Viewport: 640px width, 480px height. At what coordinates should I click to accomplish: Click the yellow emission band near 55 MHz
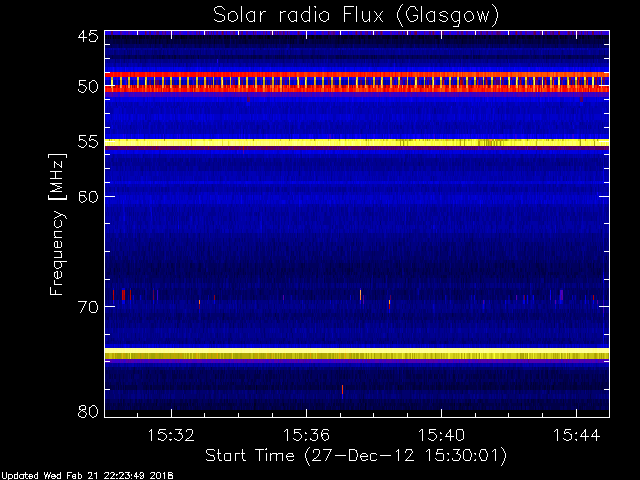point(357,142)
